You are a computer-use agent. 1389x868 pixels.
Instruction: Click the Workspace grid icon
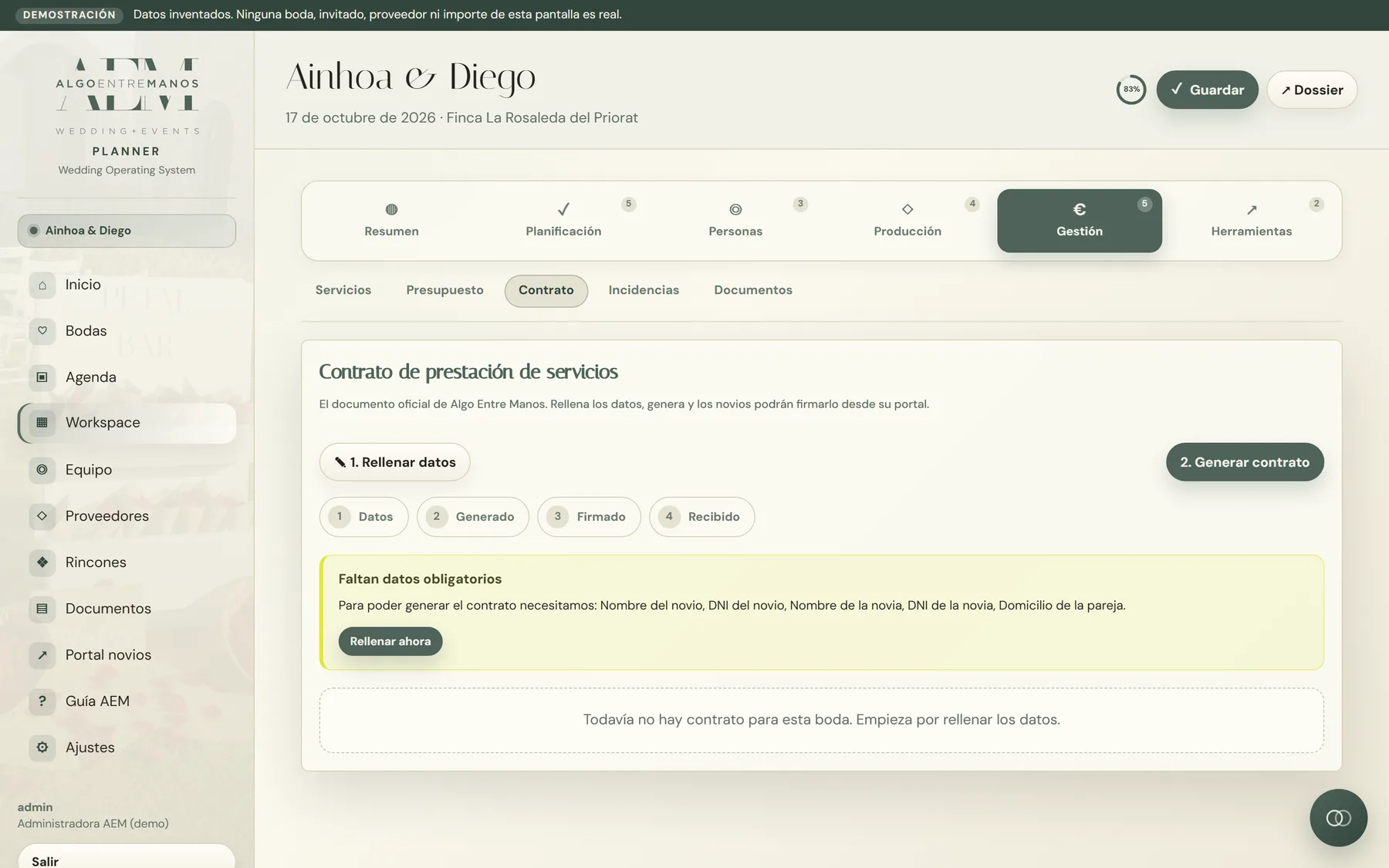(x=42, y=423)
